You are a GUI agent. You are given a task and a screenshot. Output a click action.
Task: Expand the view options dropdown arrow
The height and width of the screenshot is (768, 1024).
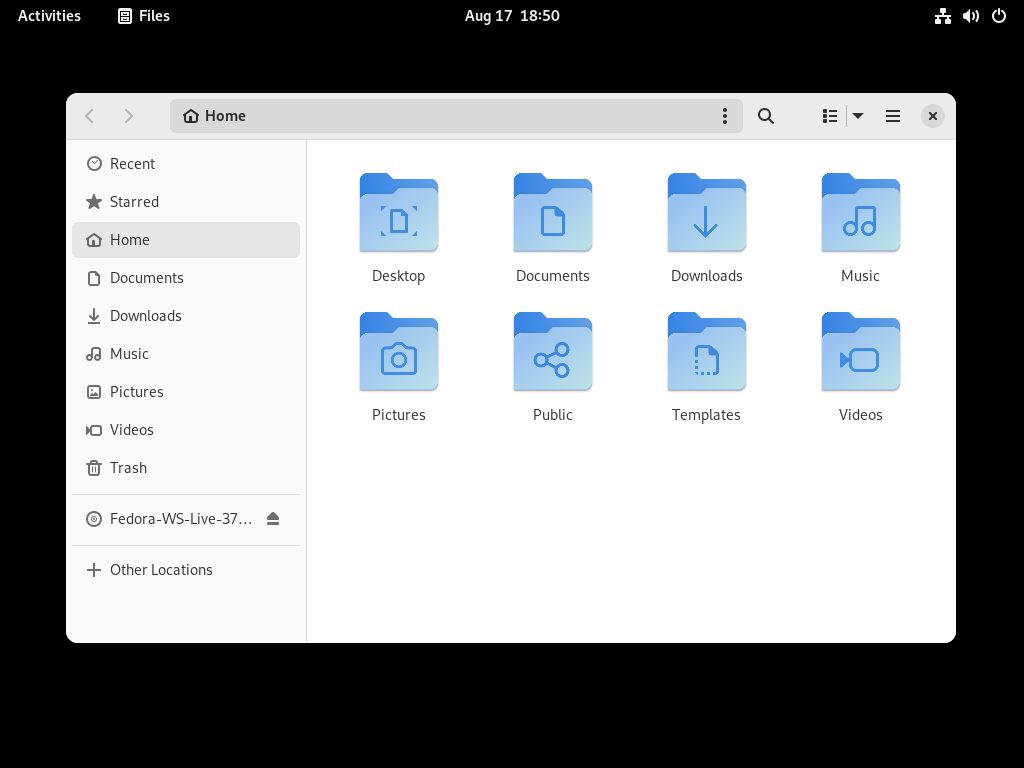tap(858, 116)
